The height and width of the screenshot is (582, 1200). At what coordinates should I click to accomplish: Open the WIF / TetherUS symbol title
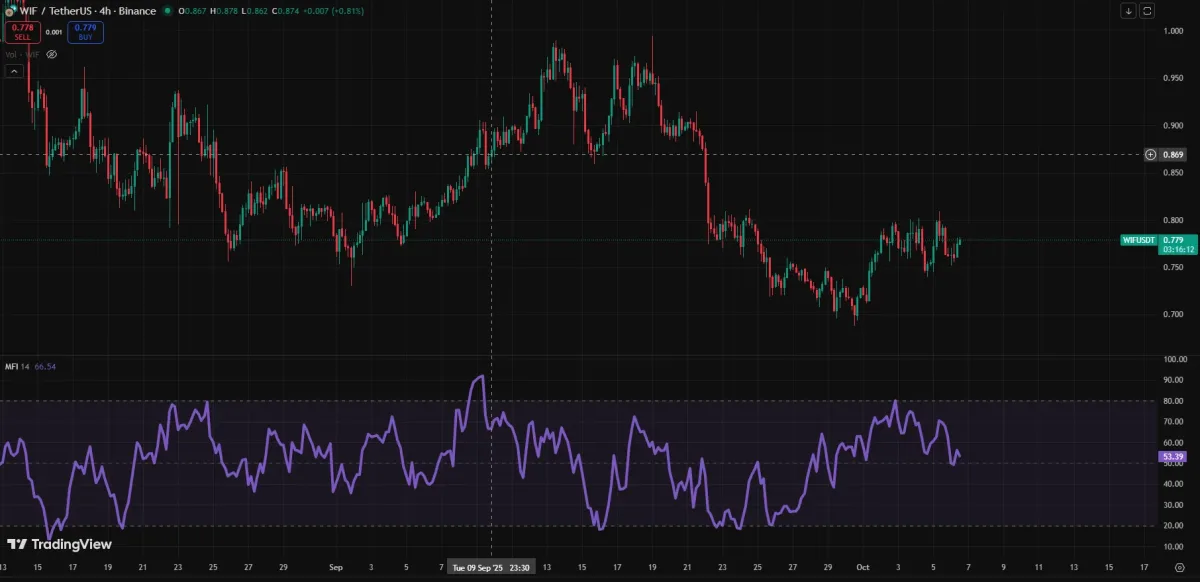(86, 11)
